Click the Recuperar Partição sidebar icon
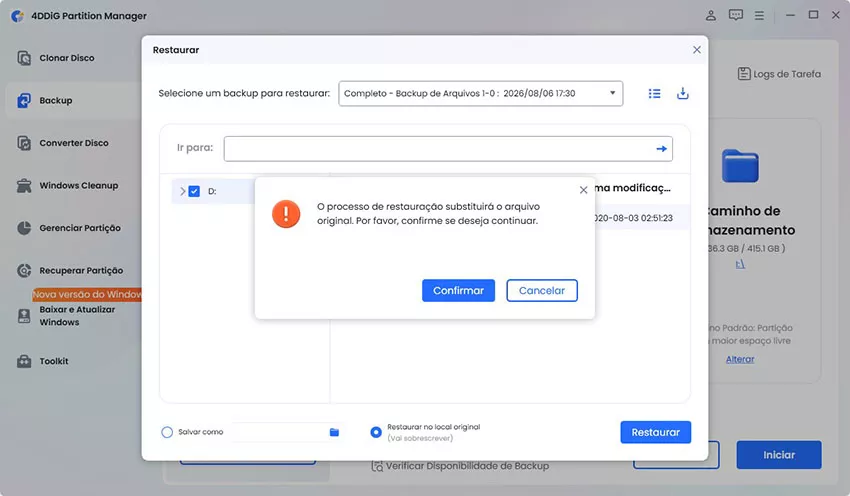Screen dimensions: 850x496 click(x=24, y=270)
